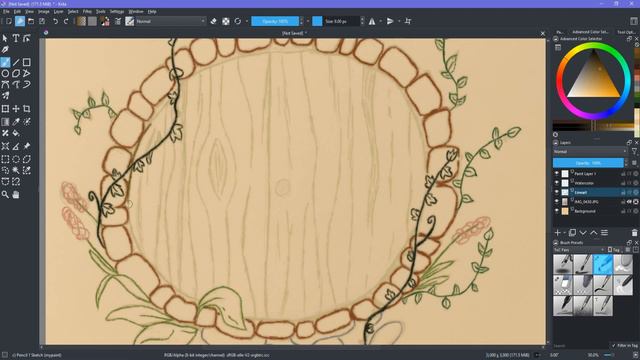The image size is (640, 360).
Task: Pick the Ellipse shape tool
Action: [x=5, y=73]
